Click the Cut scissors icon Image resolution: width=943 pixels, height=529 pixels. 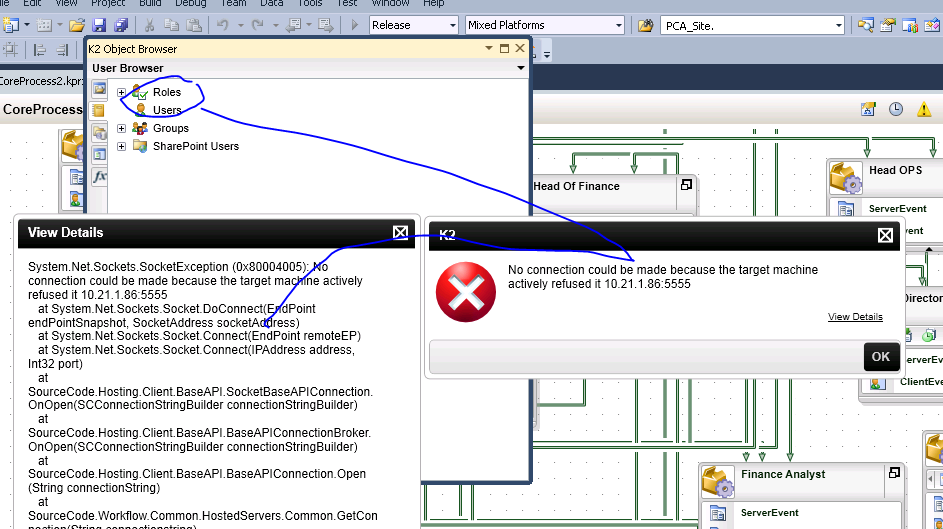149,25
